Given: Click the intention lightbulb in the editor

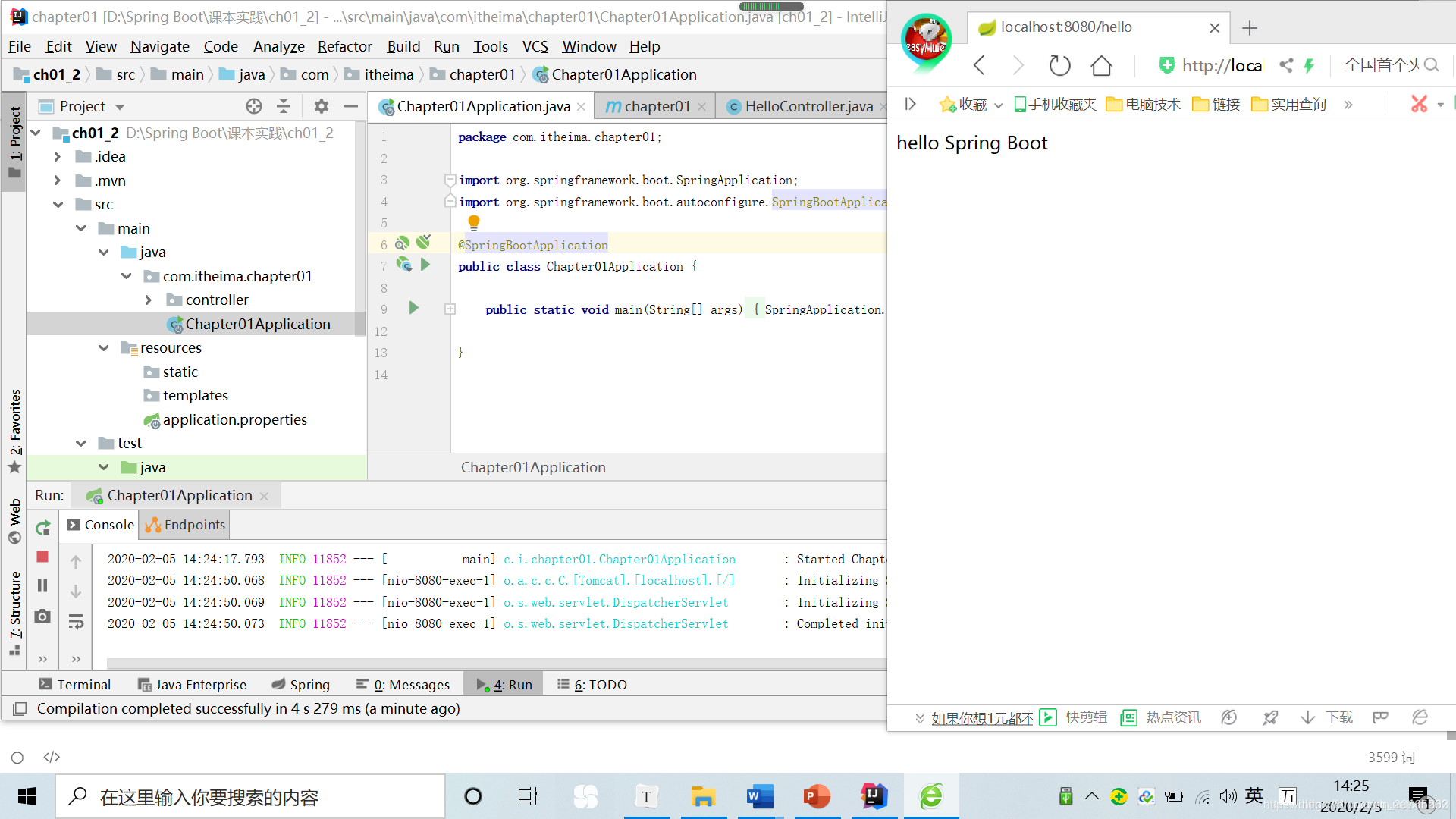Looking at the screenshot, I should coord(474,222).
